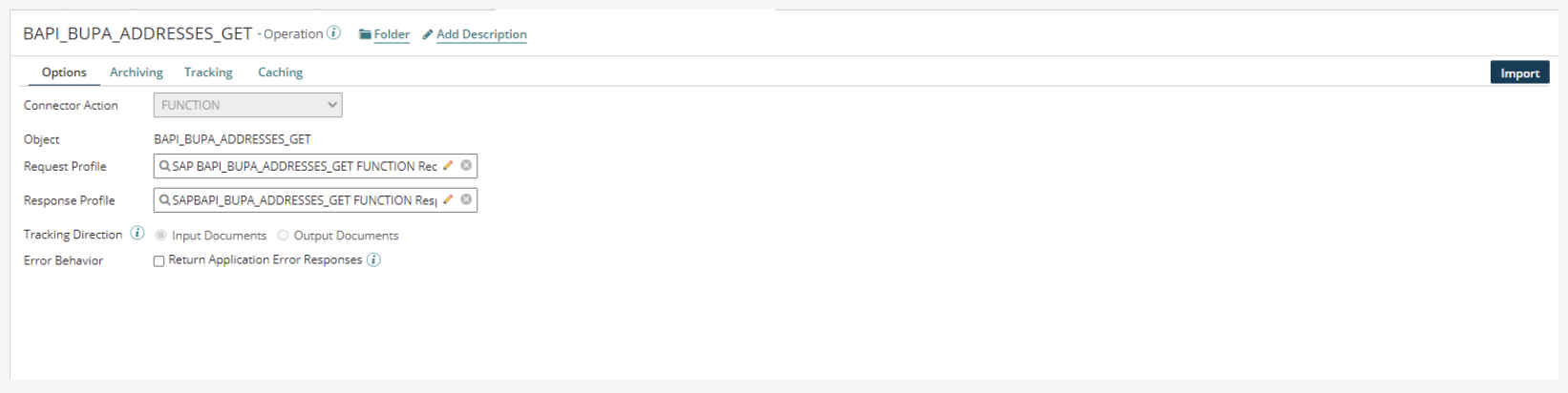The height and width of the screenshot is (393, 1568).
Task: Click the pencil icon beside Add Description
Action: click(x=428, y=34)
